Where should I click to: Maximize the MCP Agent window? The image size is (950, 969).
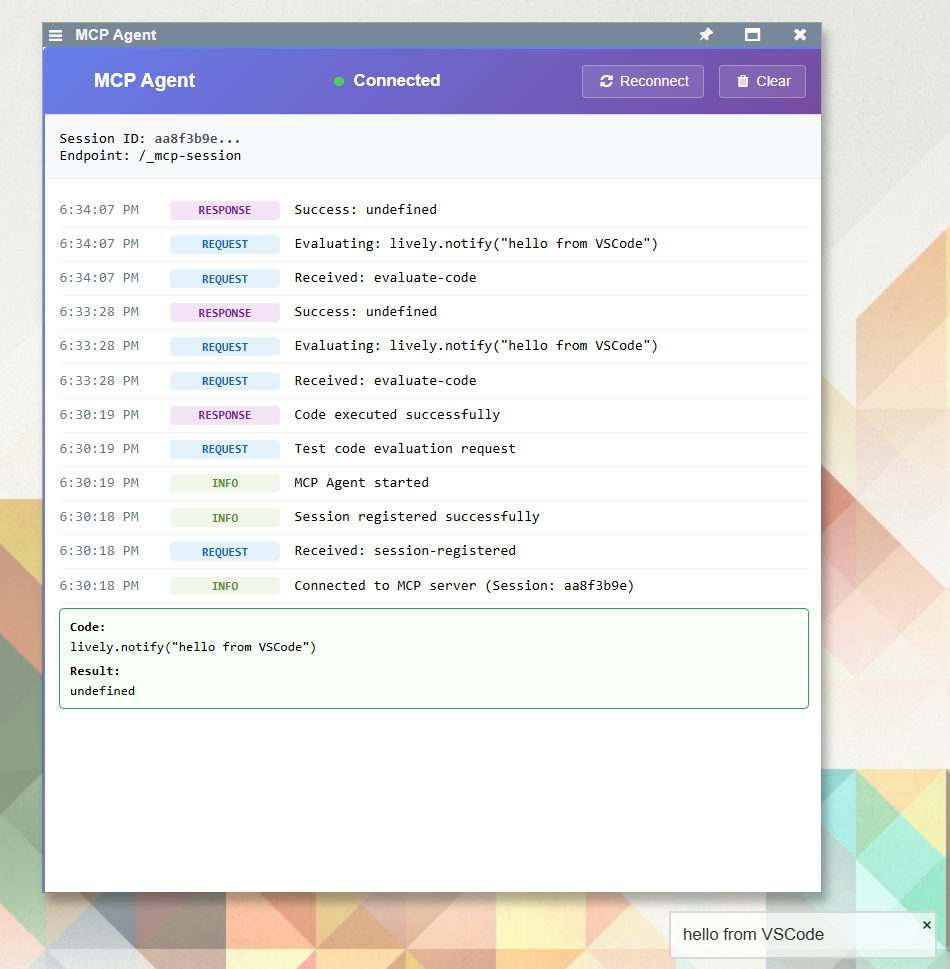(752, 35)
